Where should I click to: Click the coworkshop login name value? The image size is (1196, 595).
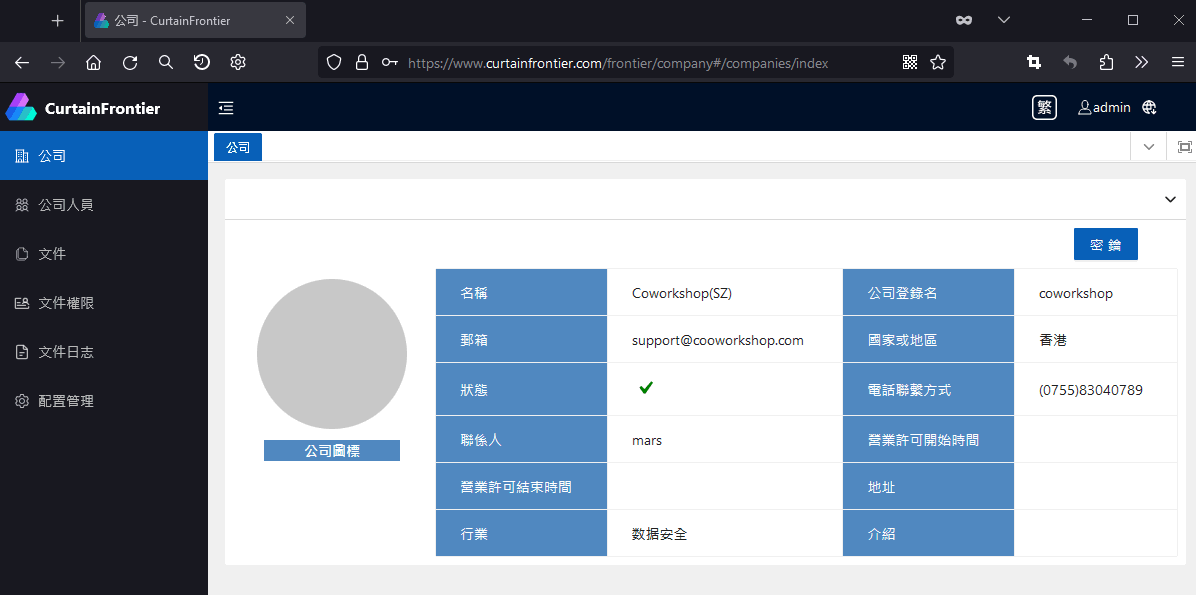click(1075, 293)
